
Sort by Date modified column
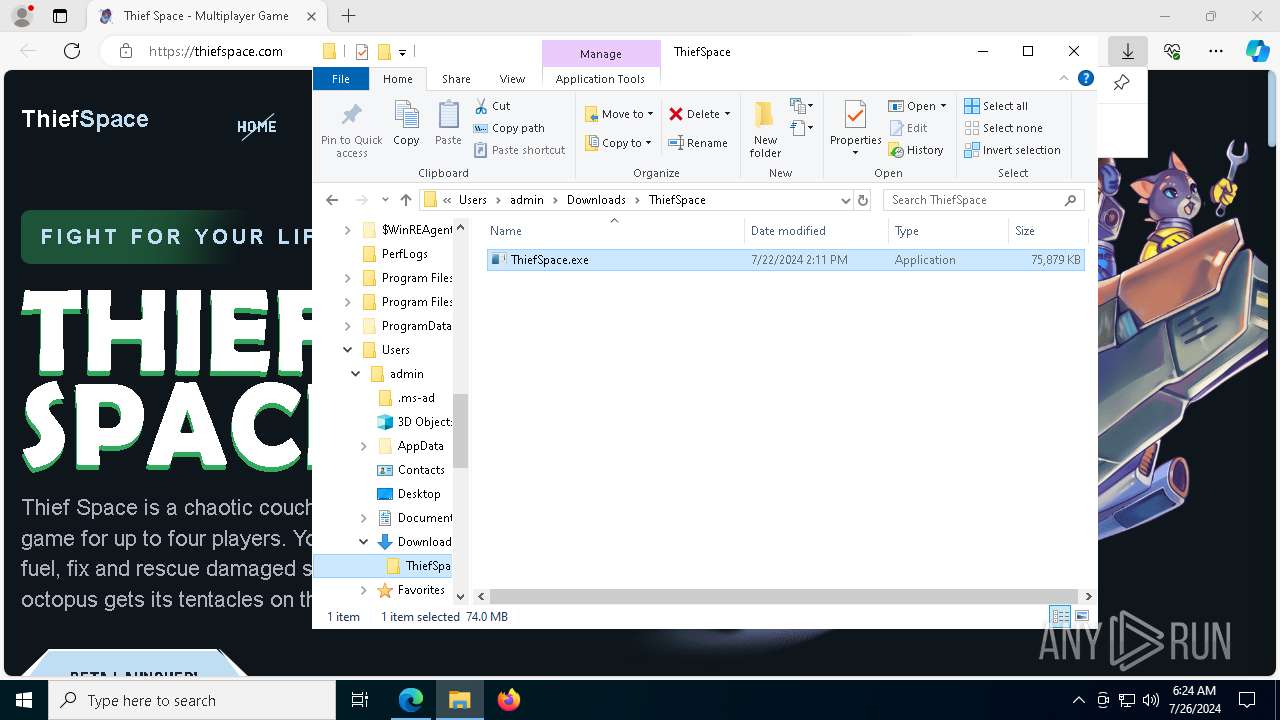[x=817, y=231]
